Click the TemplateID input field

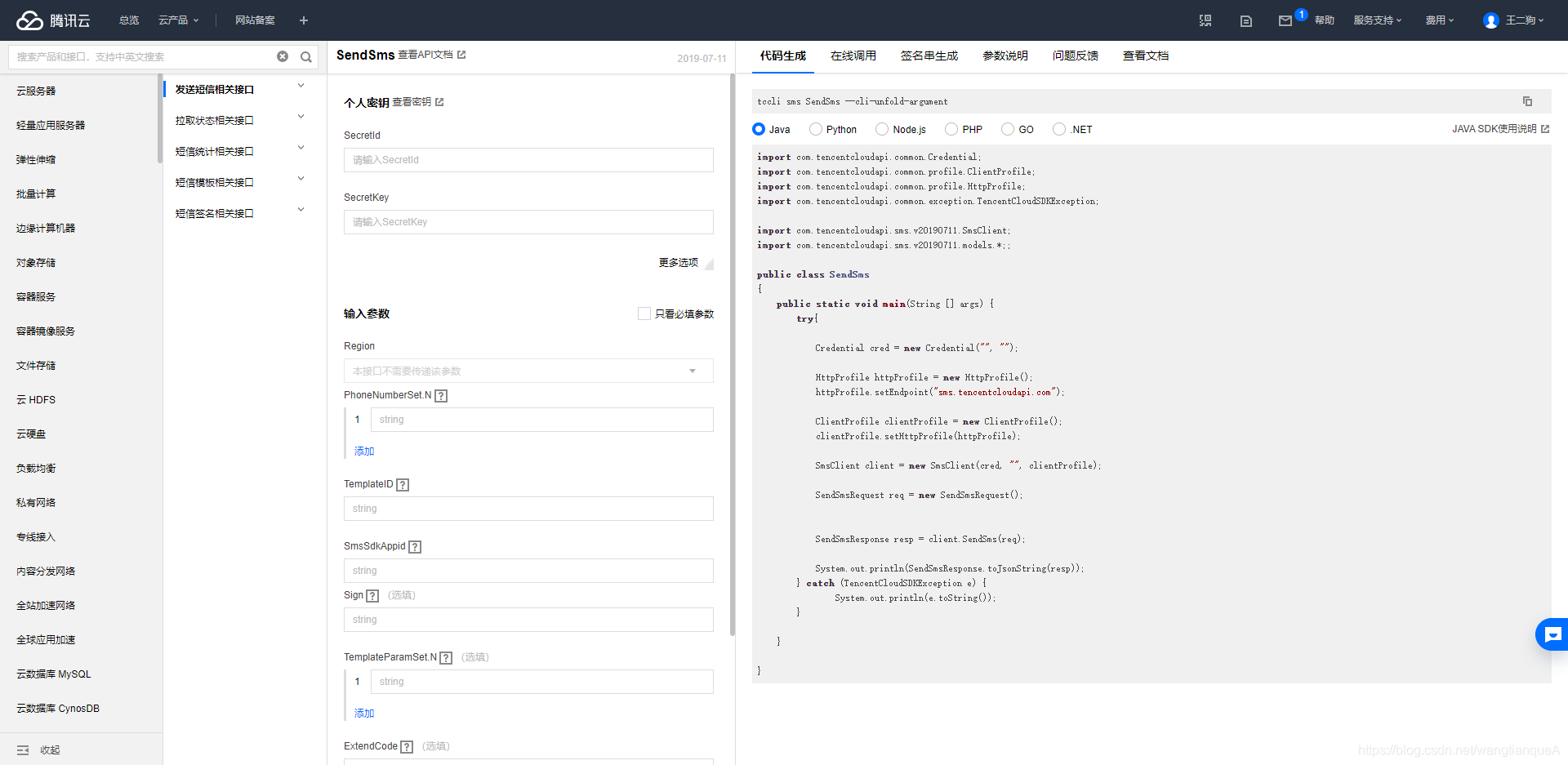[x=528, y=509]
